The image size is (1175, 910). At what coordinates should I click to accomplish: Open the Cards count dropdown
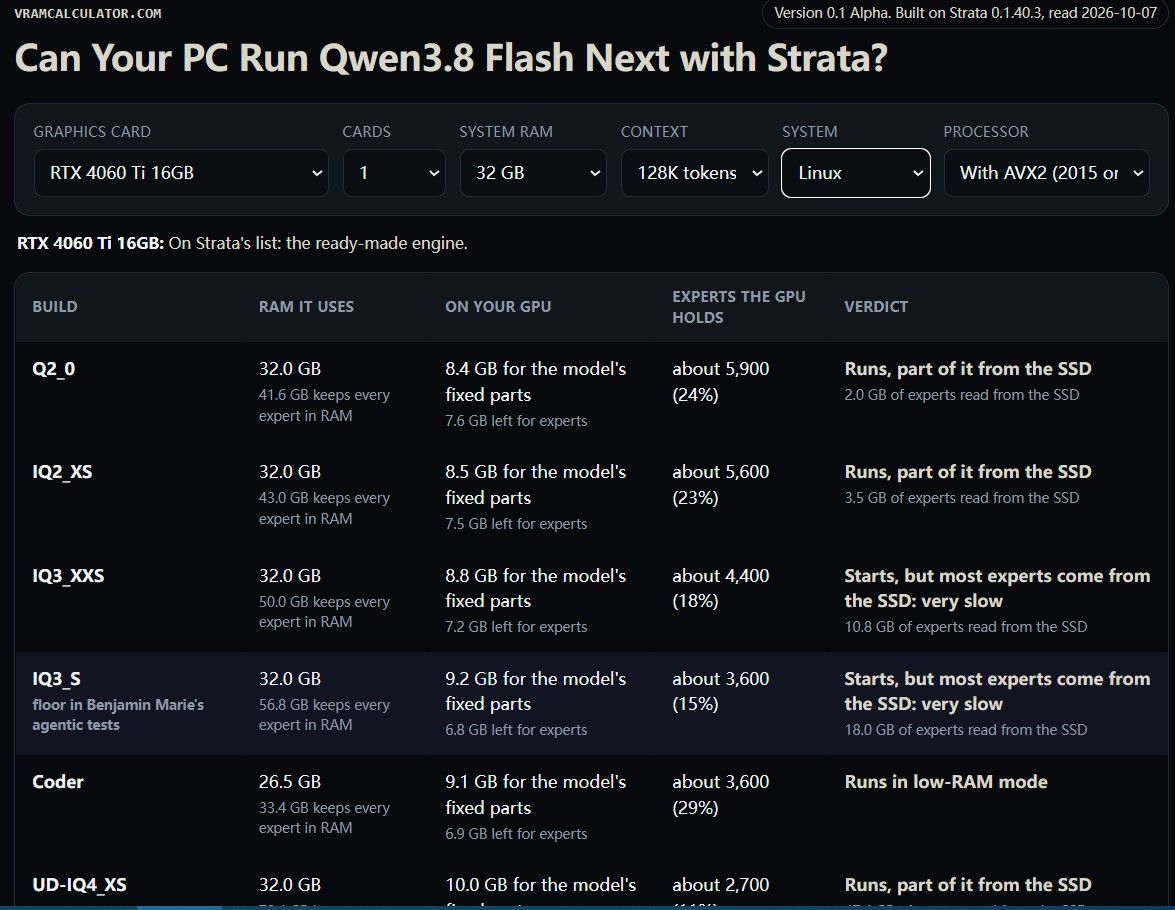(x=394, y=173)
